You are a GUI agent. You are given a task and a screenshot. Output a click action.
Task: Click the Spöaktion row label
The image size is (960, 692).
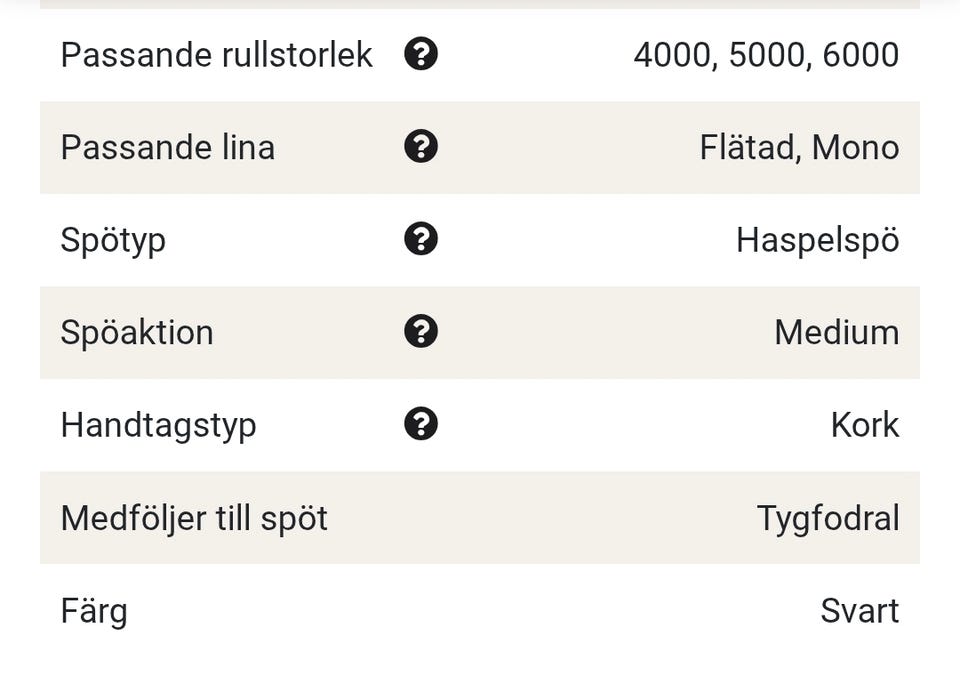[x=137, y=333]
